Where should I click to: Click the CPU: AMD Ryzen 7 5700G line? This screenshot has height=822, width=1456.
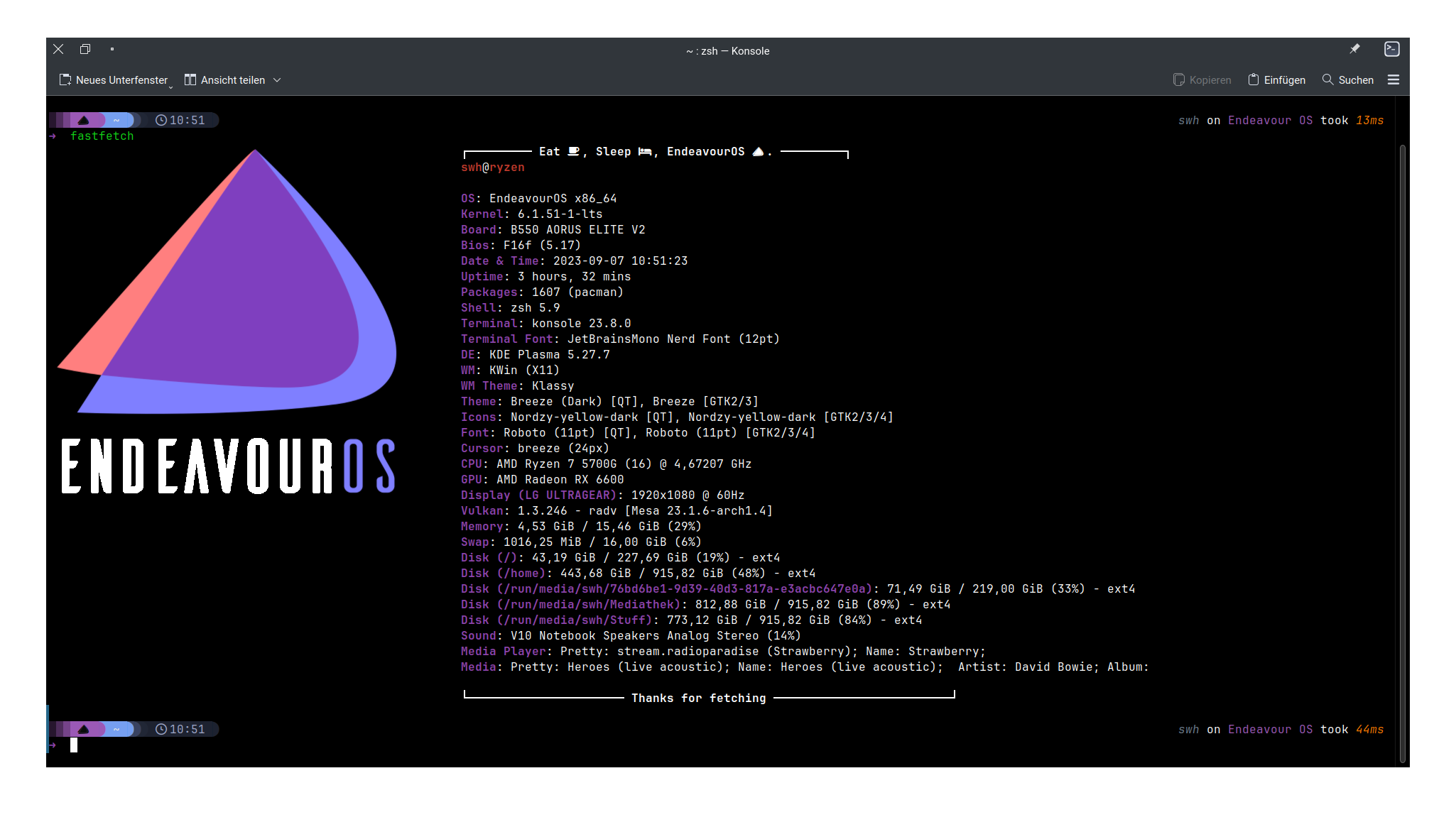(x=607, y=464)
